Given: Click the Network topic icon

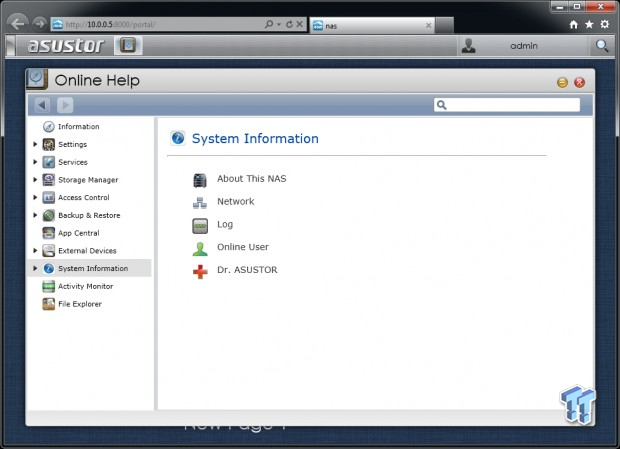Looking at the screenshot, I should coord(200,203).
